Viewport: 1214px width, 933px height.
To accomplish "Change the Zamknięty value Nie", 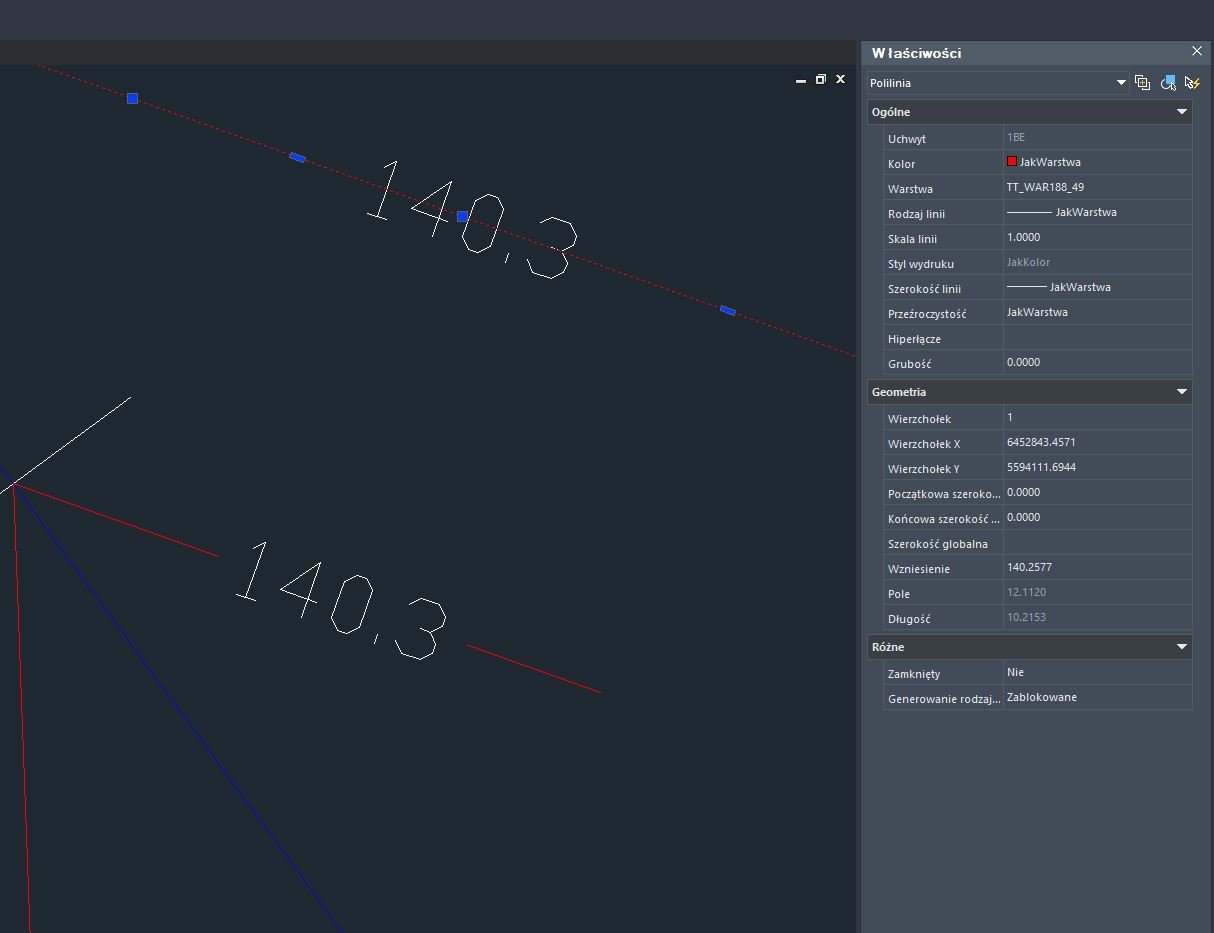I will (1097, 672).
